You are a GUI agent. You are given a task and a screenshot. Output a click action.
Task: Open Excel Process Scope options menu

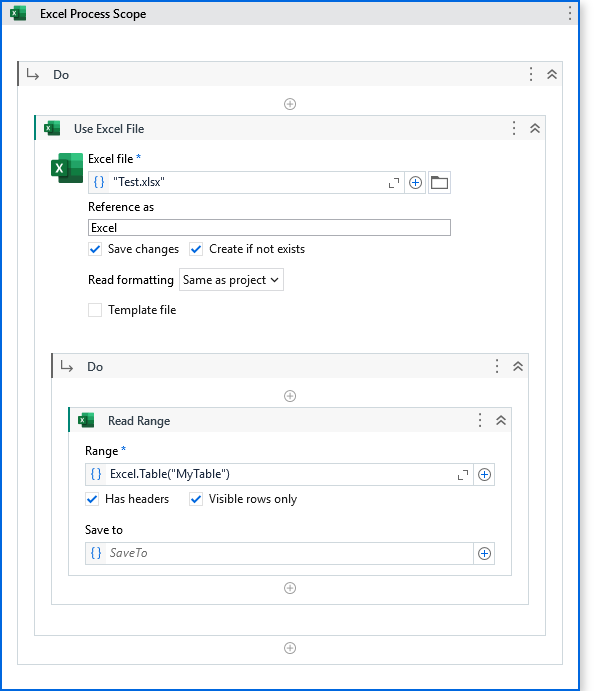pos(570,14)
